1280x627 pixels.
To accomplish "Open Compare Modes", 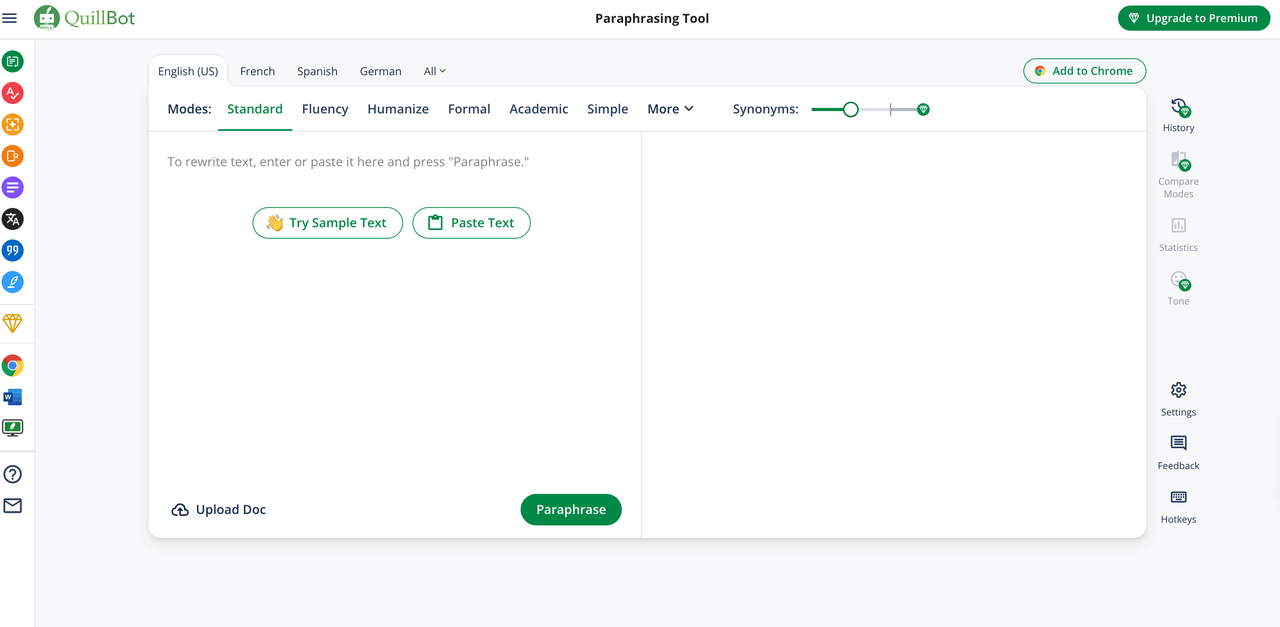I will [1179, 175].
